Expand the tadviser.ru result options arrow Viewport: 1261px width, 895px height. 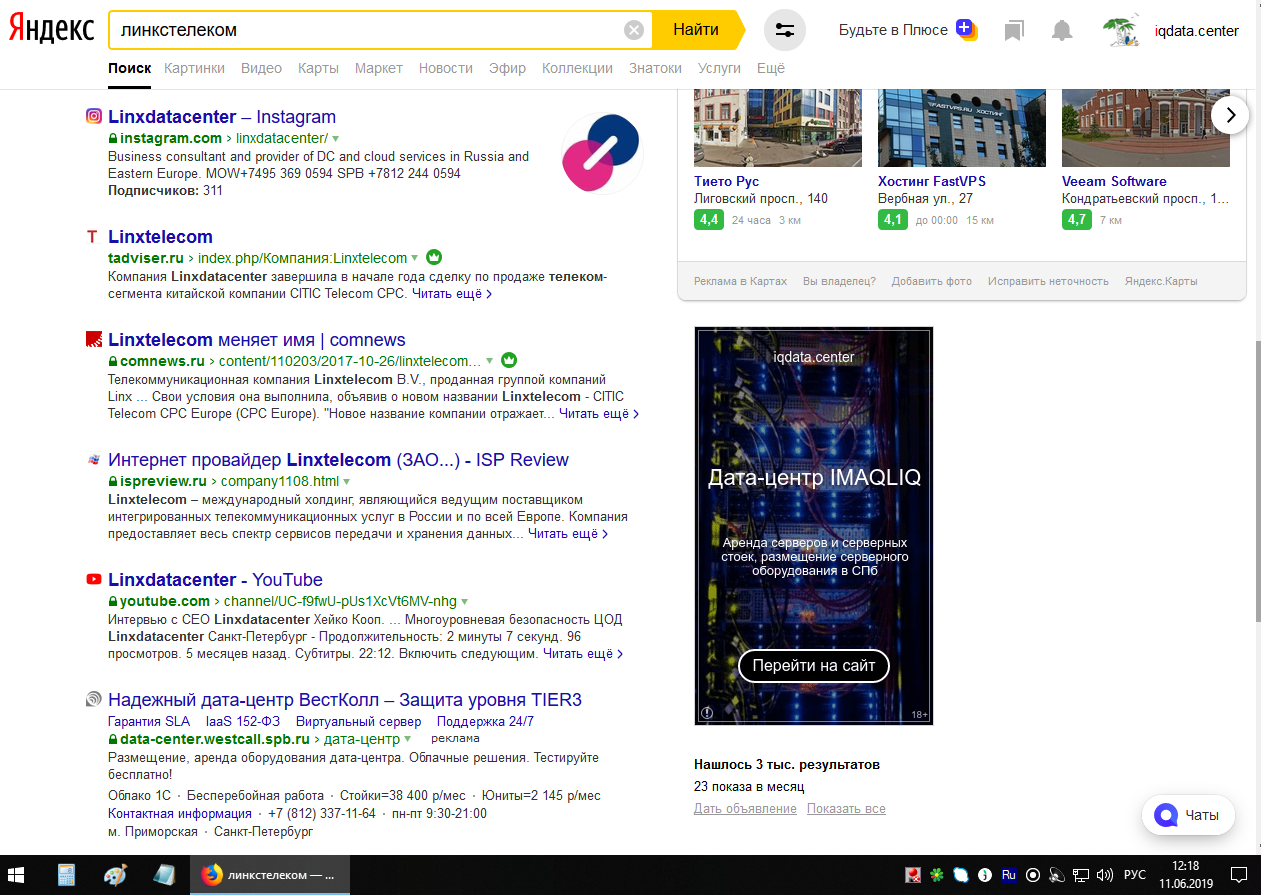click(x=414, y=258)
